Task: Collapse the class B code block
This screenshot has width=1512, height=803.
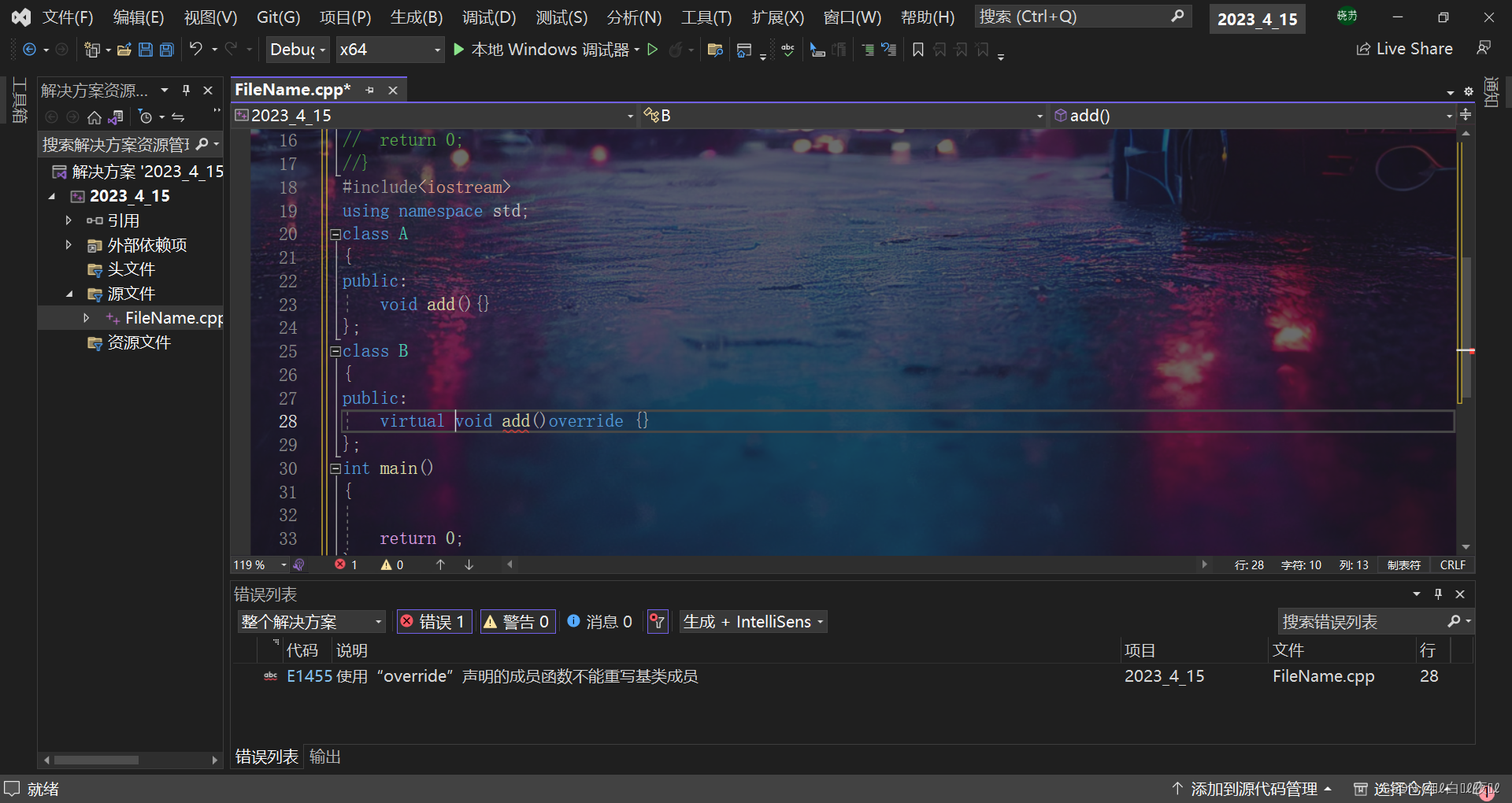Action: [335, 351]
